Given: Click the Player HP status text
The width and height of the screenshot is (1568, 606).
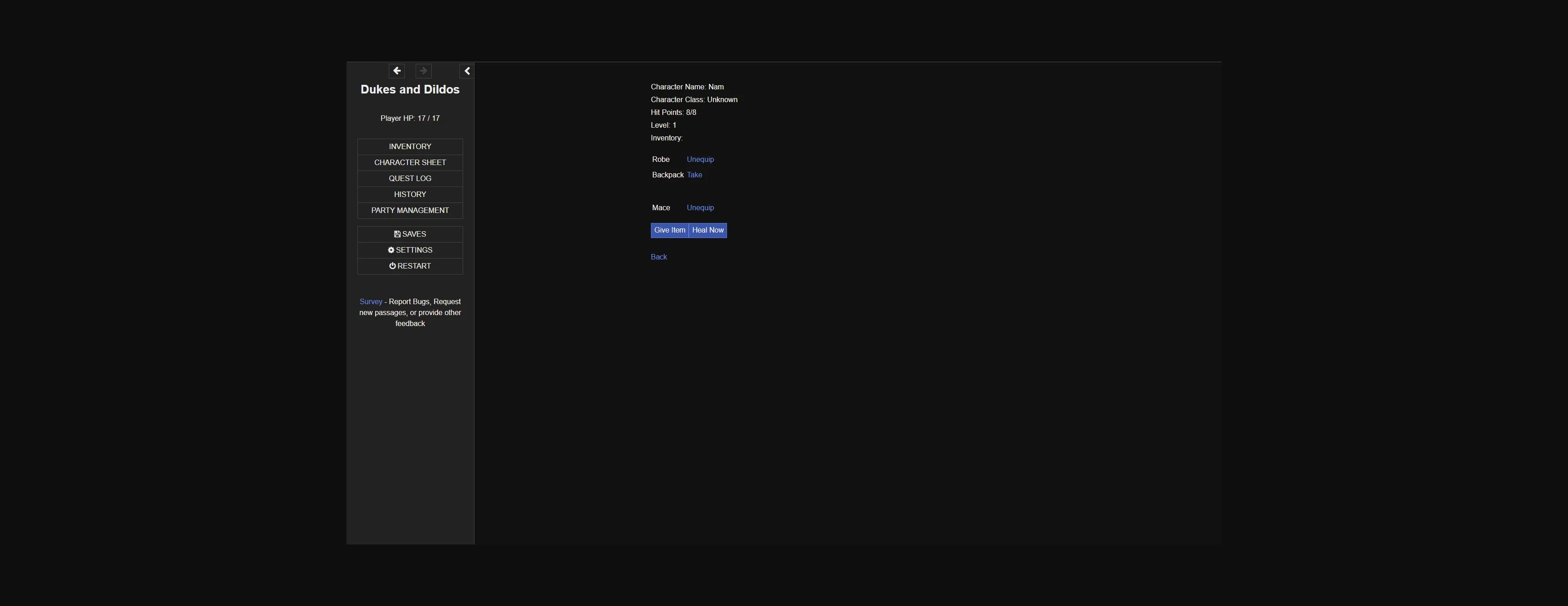Looking at the screenshot, I should coord(410,118).
